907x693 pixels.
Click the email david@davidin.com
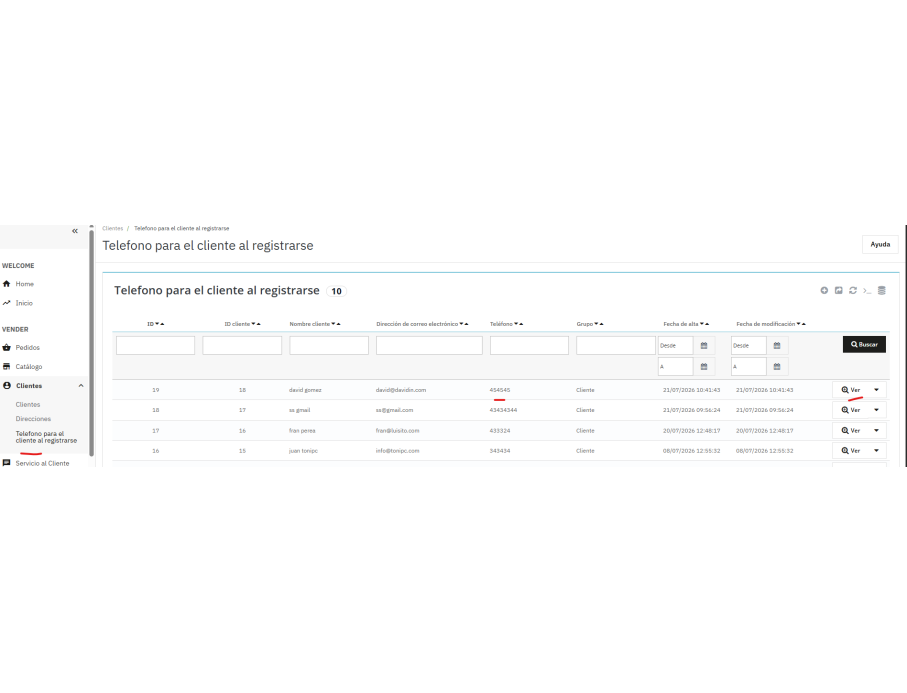coord(401,390)
